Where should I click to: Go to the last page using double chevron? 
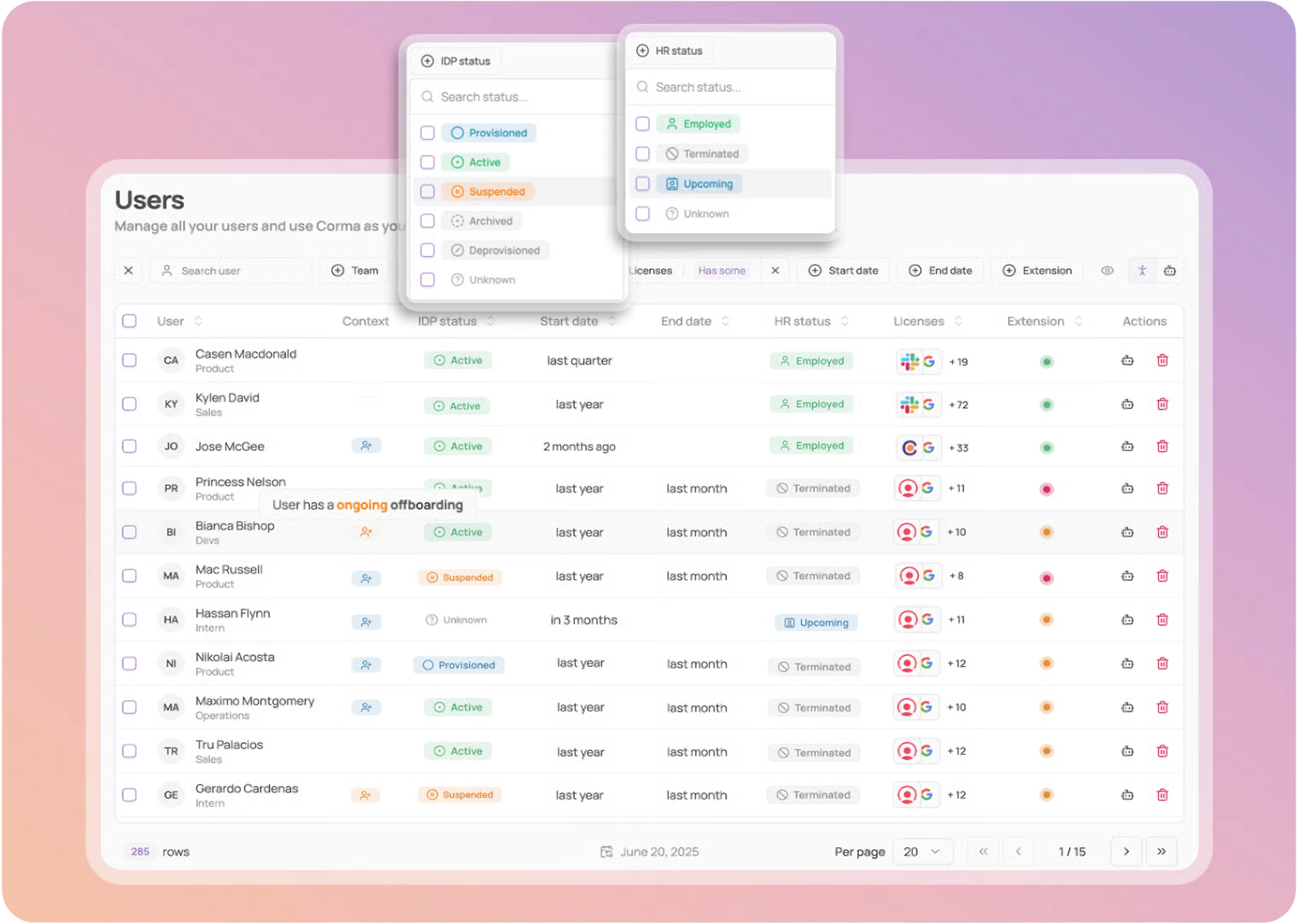[x=1161, y=851]
